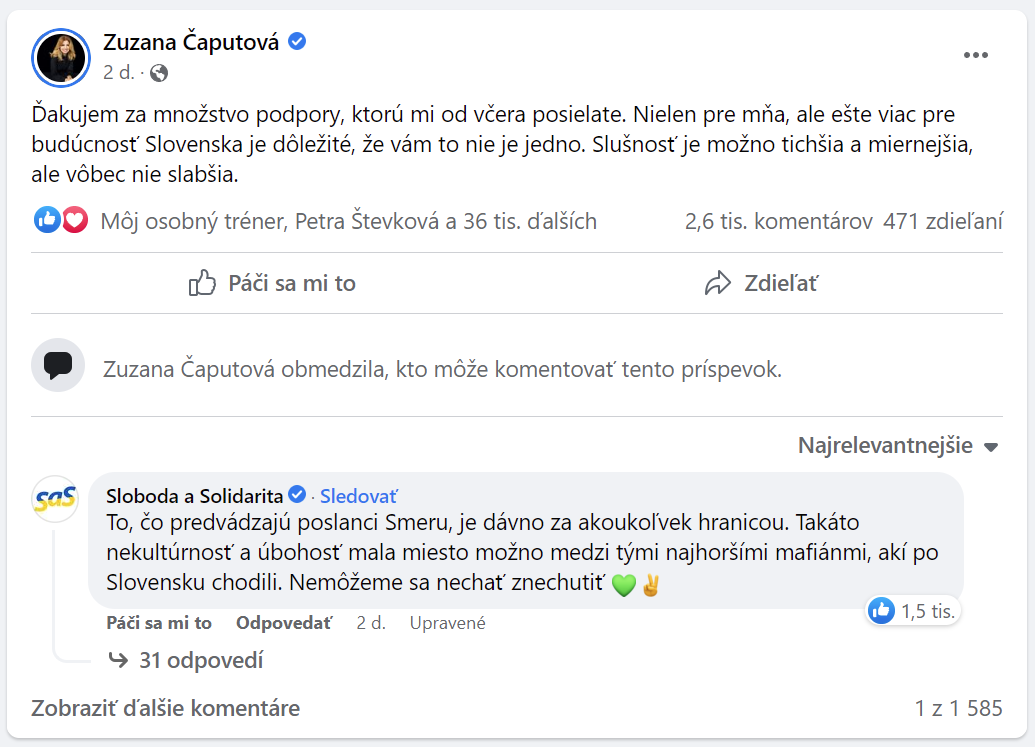Click the Páči sa mi to post button

pyautogui.click(x=272, y=284)
